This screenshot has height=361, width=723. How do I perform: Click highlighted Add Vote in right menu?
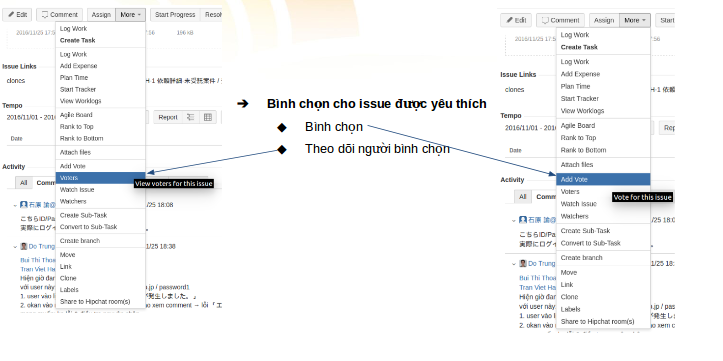pos(604,179)
